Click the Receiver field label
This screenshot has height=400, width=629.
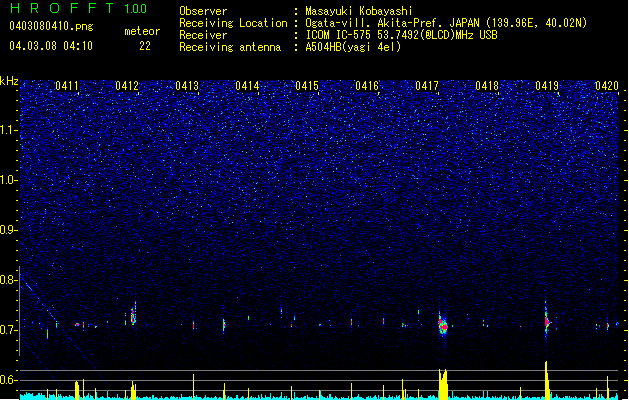203,35
